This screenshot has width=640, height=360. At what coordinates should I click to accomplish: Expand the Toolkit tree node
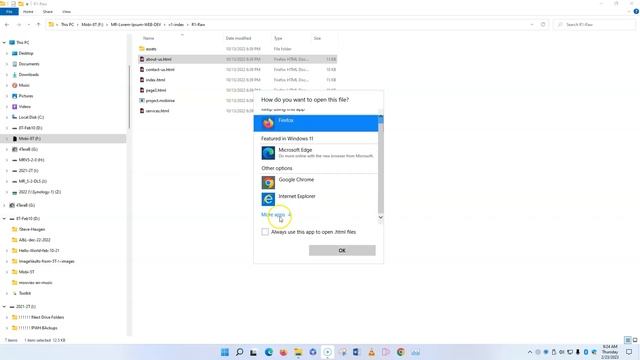(7, 293)
